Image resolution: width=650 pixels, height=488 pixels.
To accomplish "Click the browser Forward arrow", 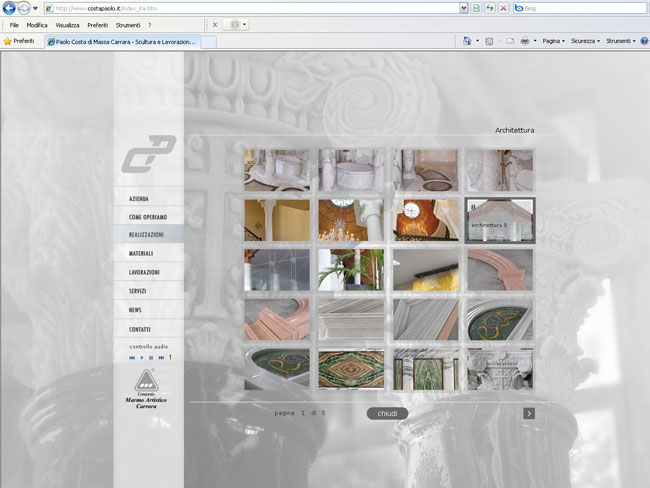I will pyautogui.click(x=24, y=8).
